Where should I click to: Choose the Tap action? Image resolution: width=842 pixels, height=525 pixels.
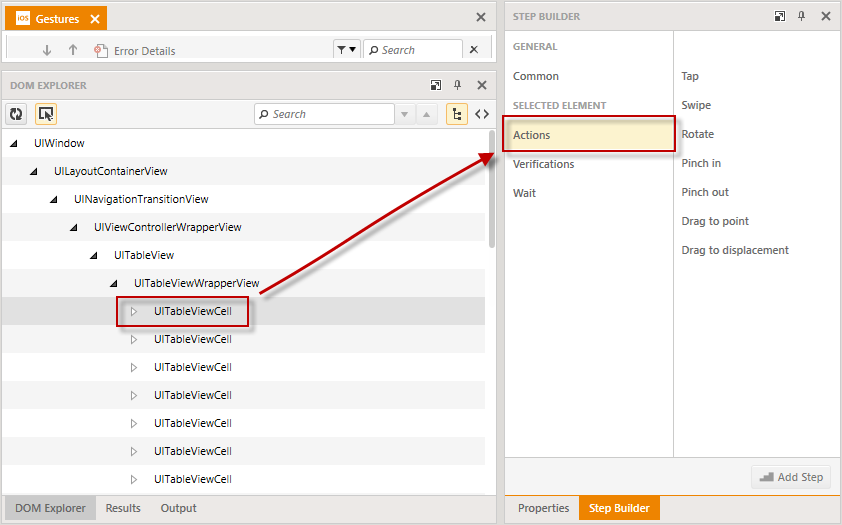pyautogui.click(x=690, y=76)
